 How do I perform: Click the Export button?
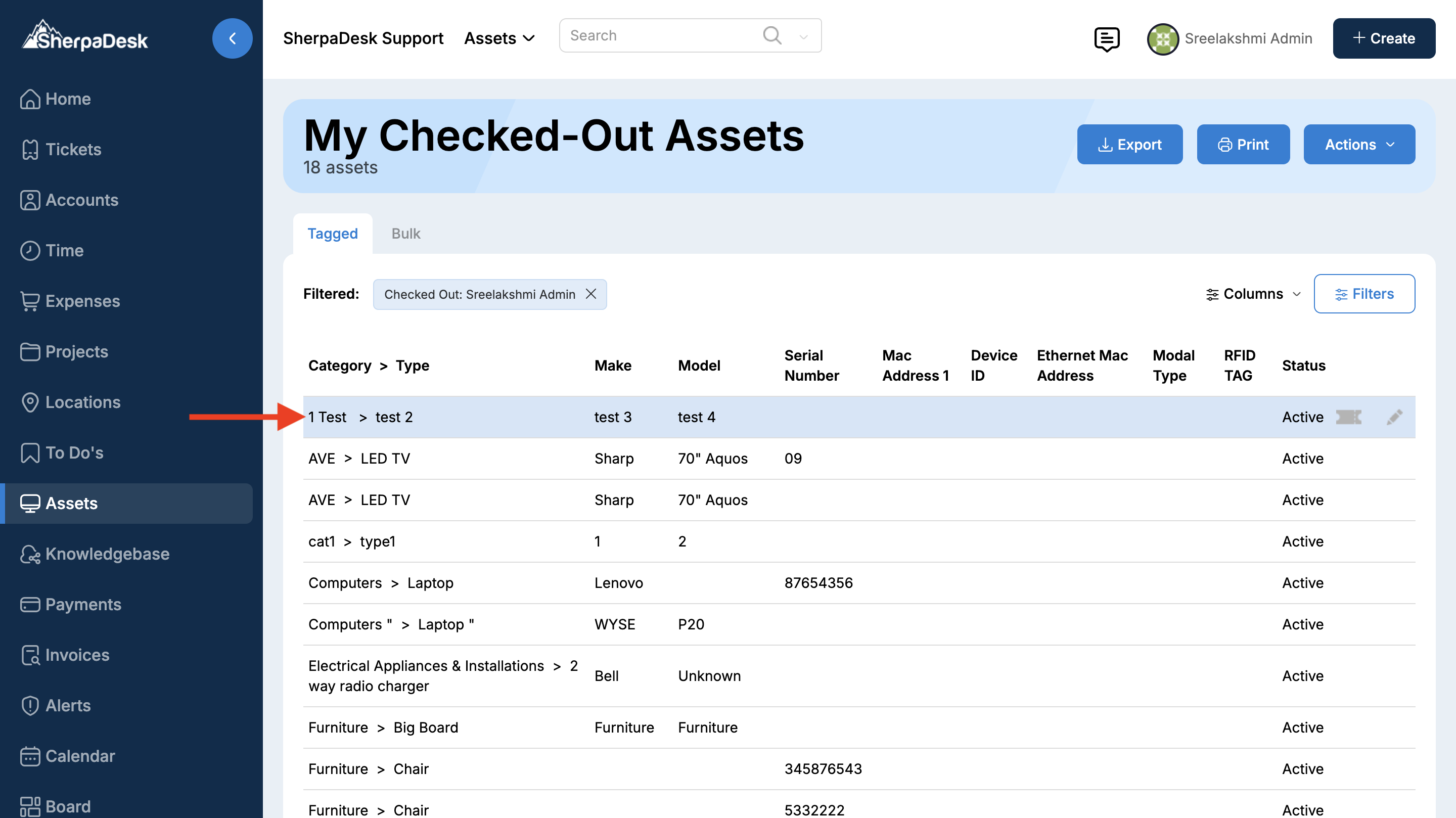coord(1129,145)
